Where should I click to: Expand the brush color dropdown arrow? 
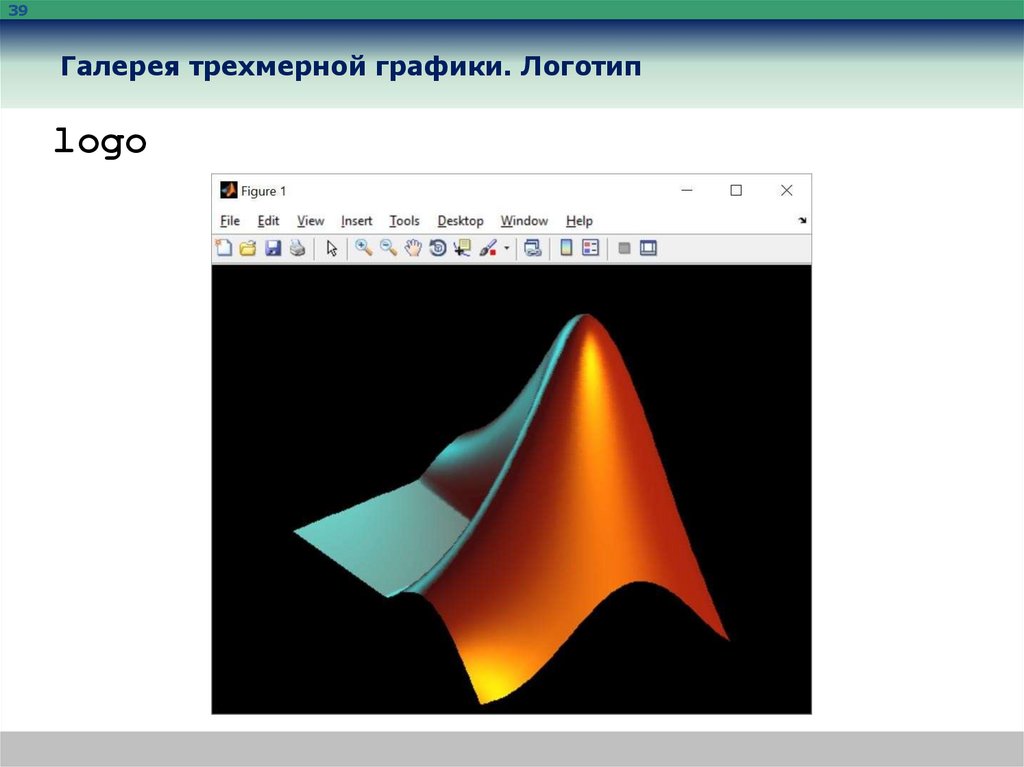click(x=507, y=248)
